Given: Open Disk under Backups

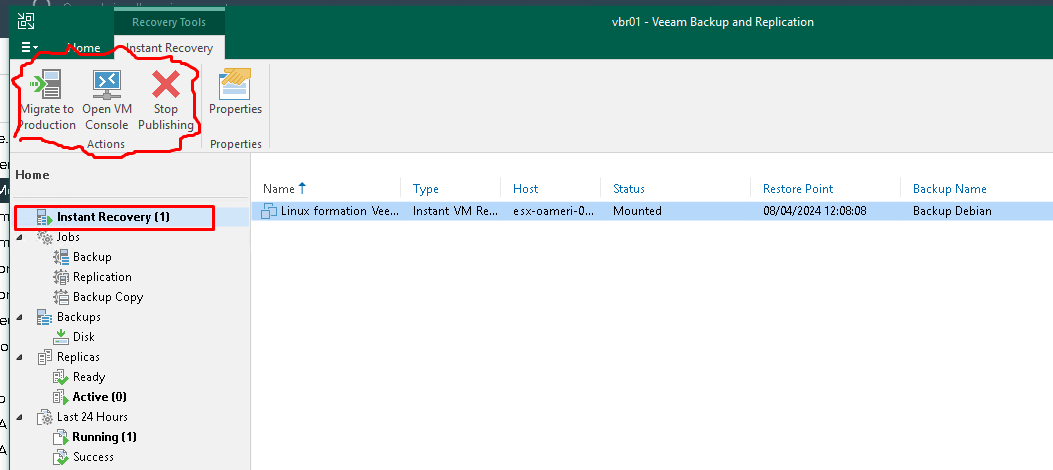Looking at the screenshot, I should click(84, 337).
